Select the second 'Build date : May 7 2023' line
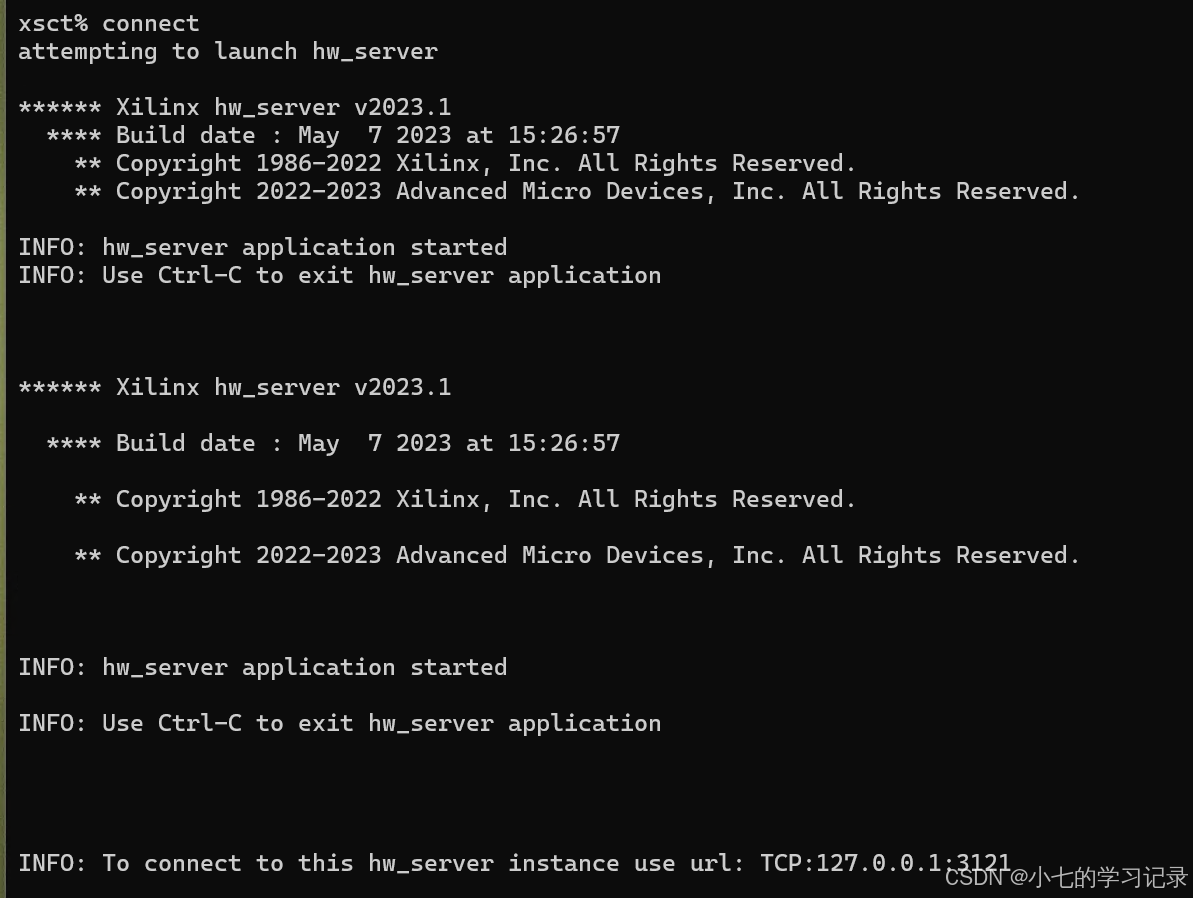1193x898 pixels. pyautogui.click(x=333, y=444)
